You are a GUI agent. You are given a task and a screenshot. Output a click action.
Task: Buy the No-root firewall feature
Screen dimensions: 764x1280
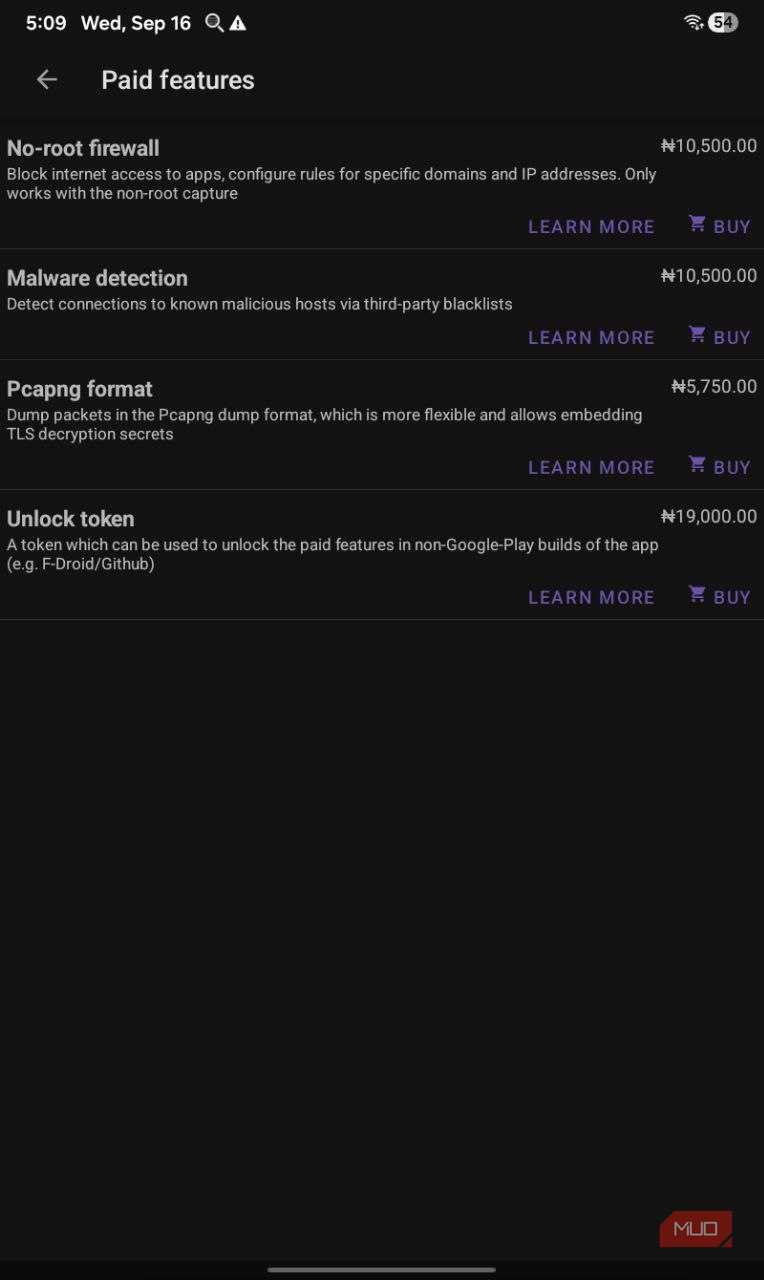click(719, 227)
